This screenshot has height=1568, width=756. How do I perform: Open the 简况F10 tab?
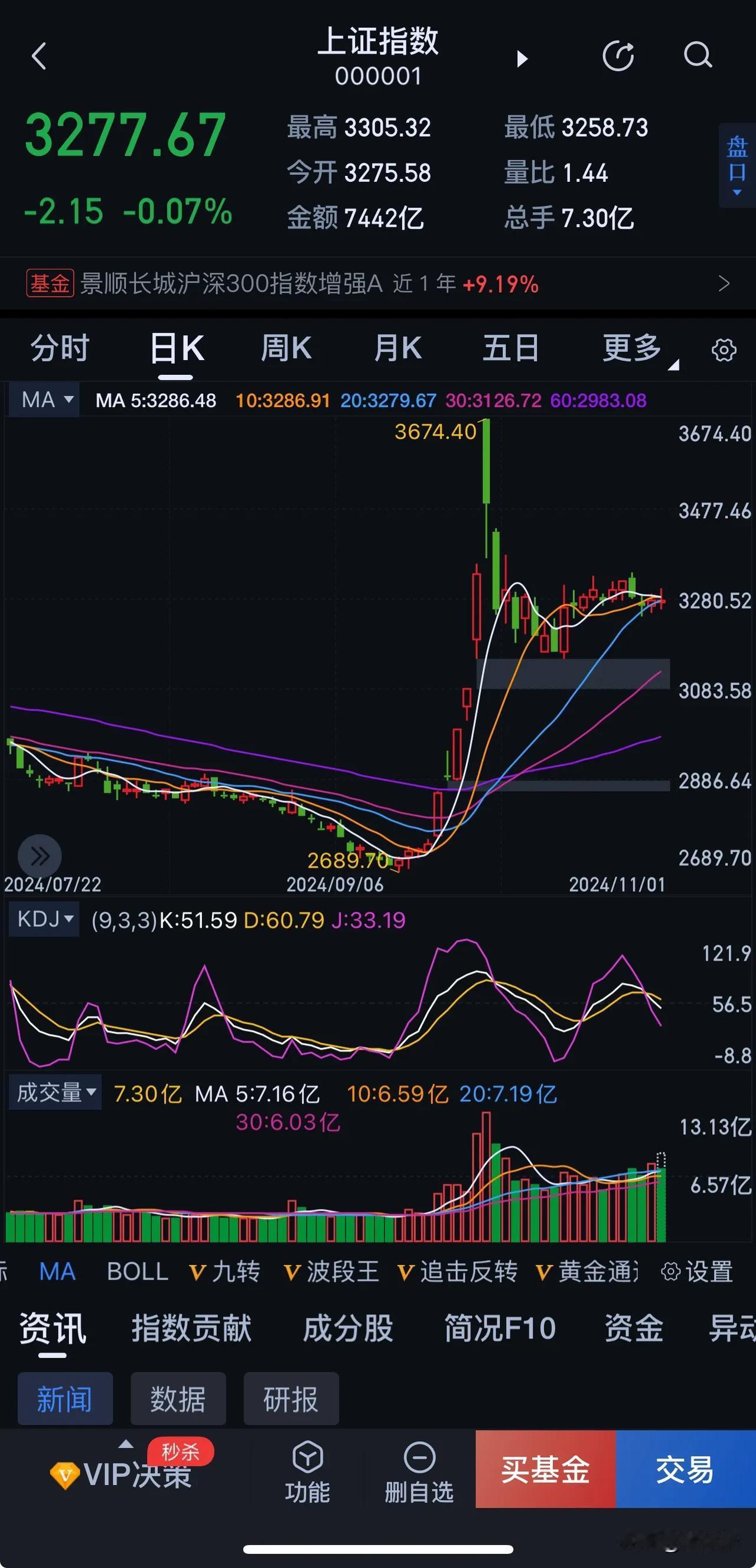tap(500, 1329)
